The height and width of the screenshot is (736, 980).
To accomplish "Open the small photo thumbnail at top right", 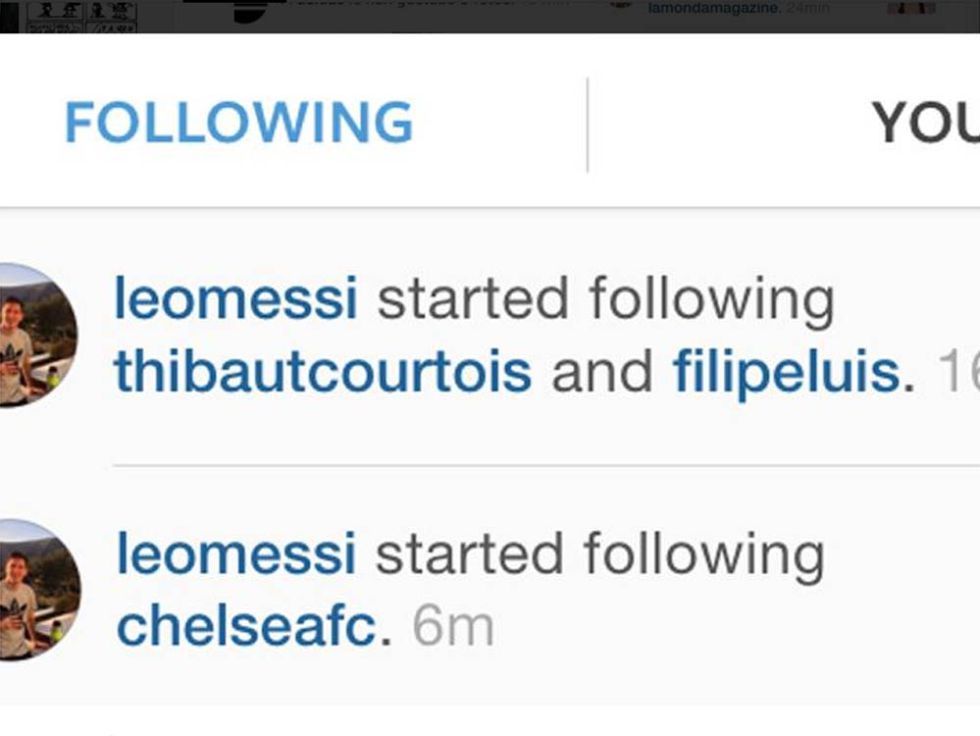I will tap(911, 8).
